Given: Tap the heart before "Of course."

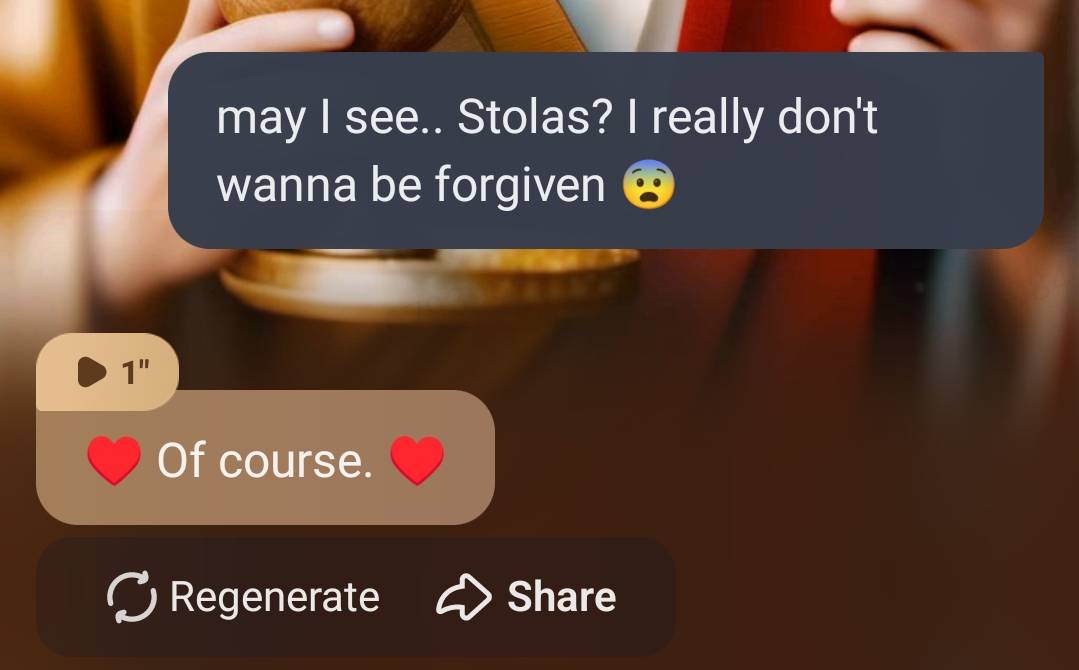Looking at the screenshot, I should (114, 460).
